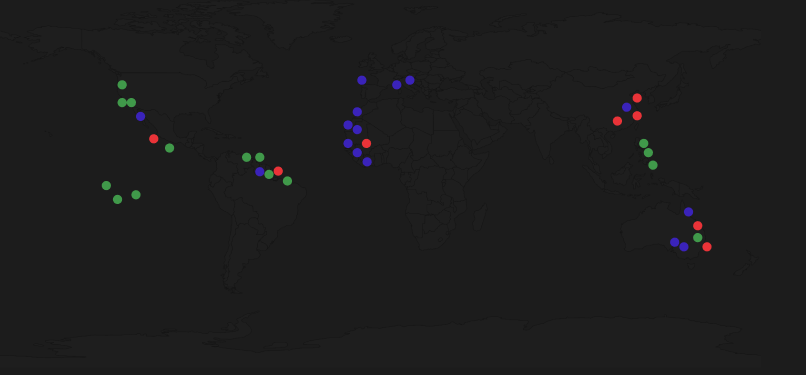Select the southernmost blue dot in West Africa

367,162
